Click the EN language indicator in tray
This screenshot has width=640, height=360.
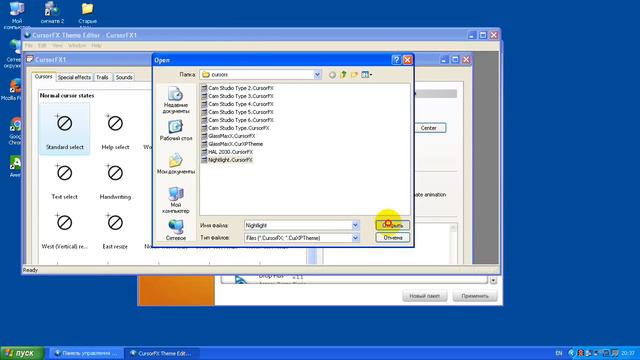click(558, 353)
